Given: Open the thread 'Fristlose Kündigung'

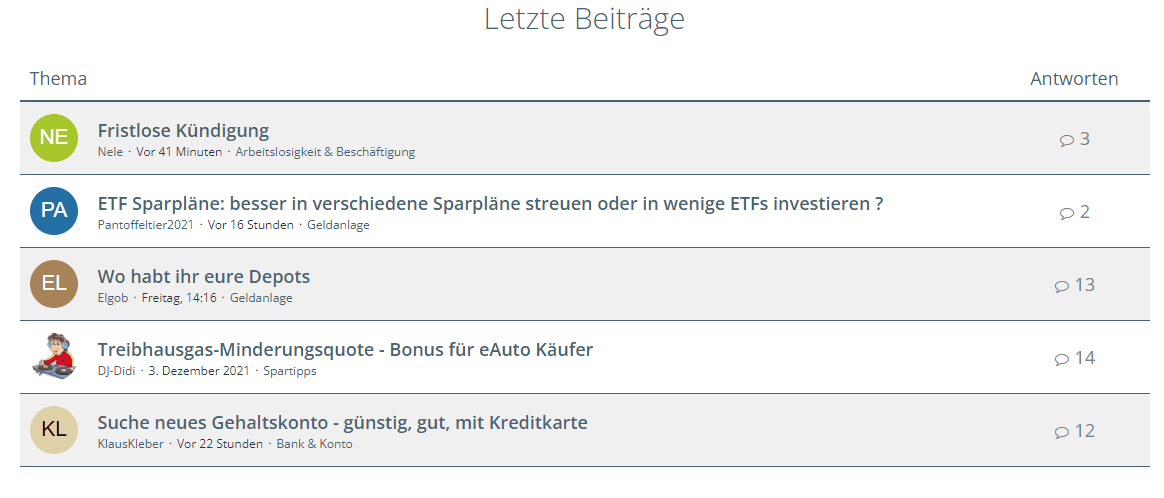Looking at the screenshot, I should click(x=183, y=131).
